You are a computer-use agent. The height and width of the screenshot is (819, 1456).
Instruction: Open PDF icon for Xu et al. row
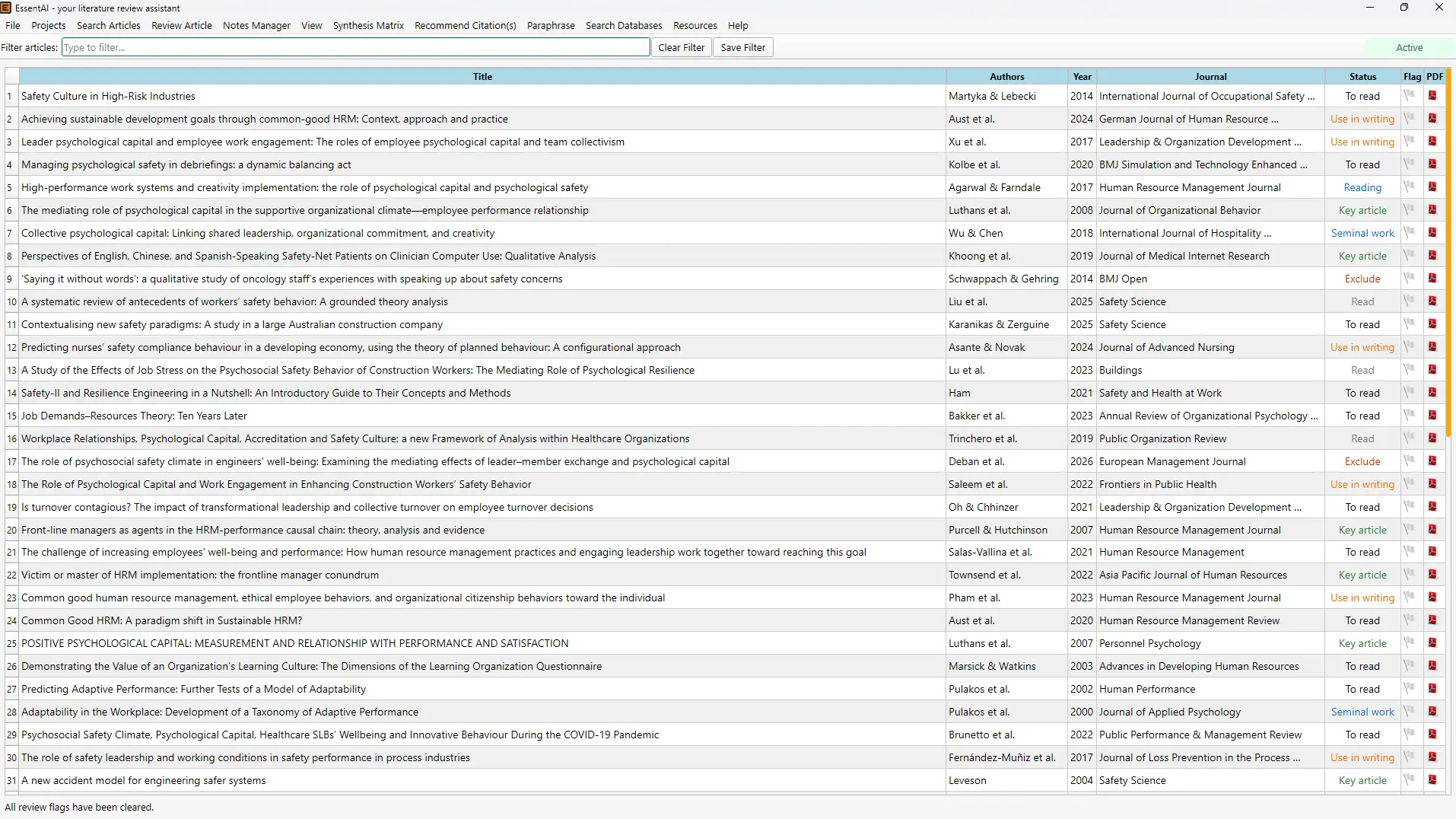click(x=1432, y=142)
